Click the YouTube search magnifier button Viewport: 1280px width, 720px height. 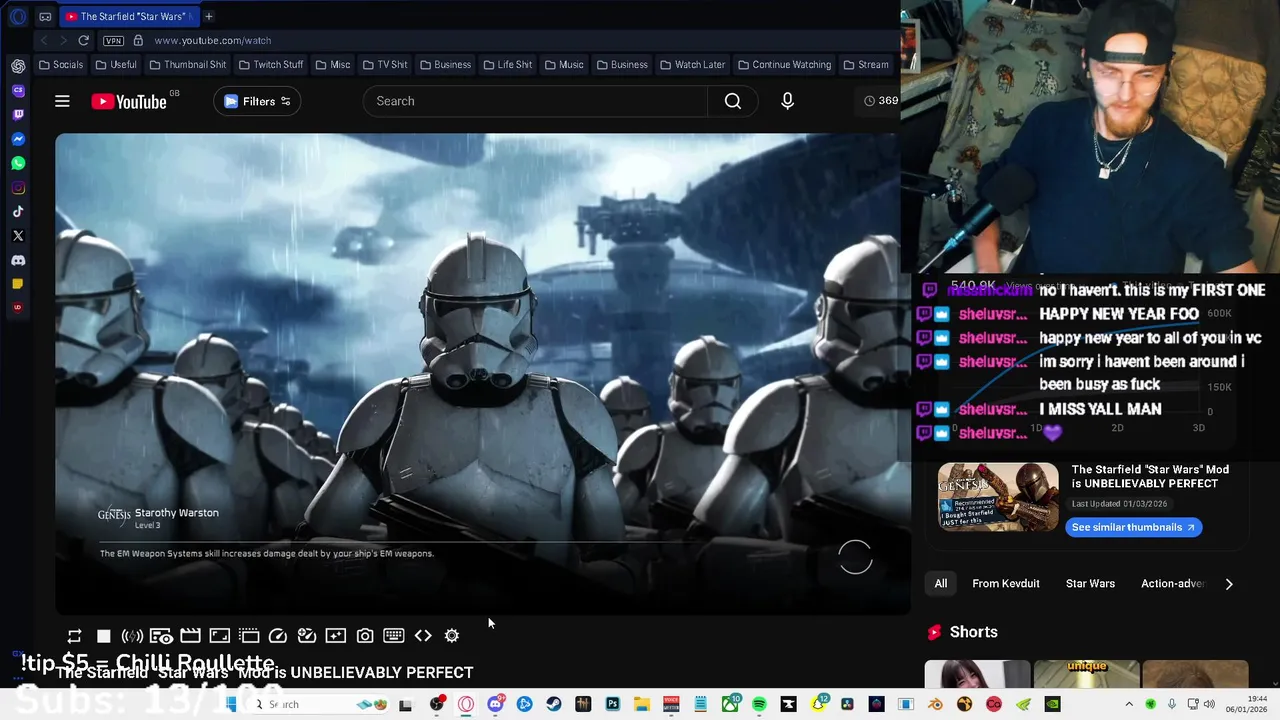733,101
